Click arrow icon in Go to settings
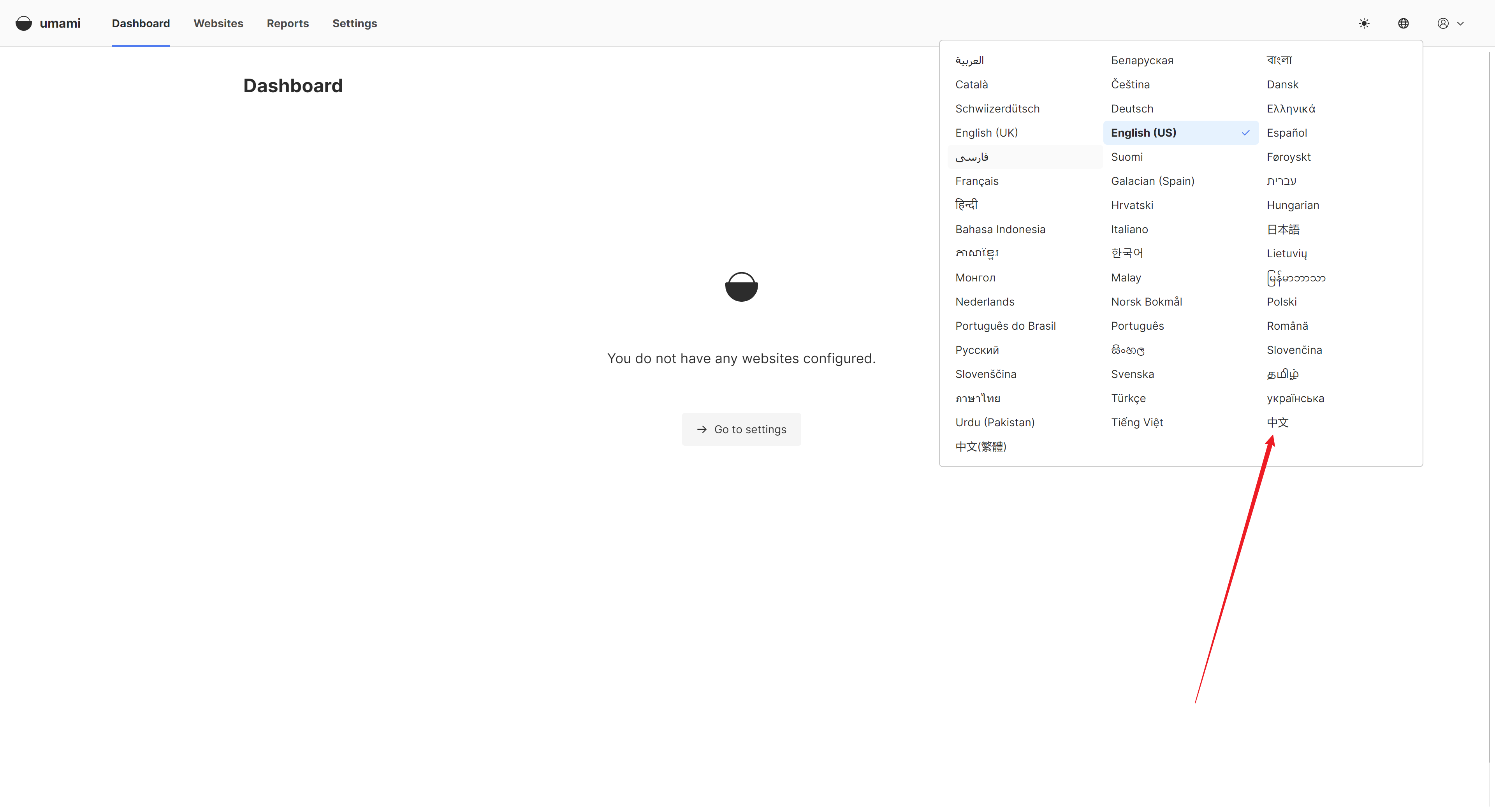Screen dimensions: 1495x812 (x=702, y=429)
